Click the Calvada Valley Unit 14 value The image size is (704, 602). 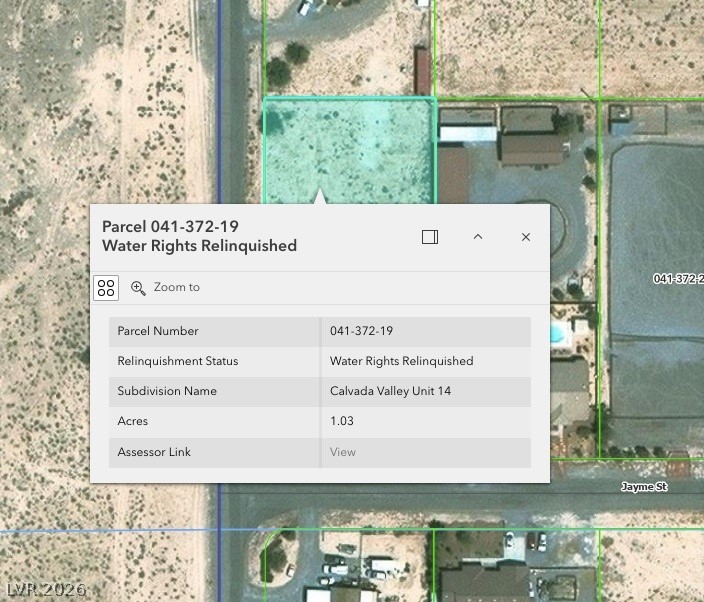tap(390, 391)
